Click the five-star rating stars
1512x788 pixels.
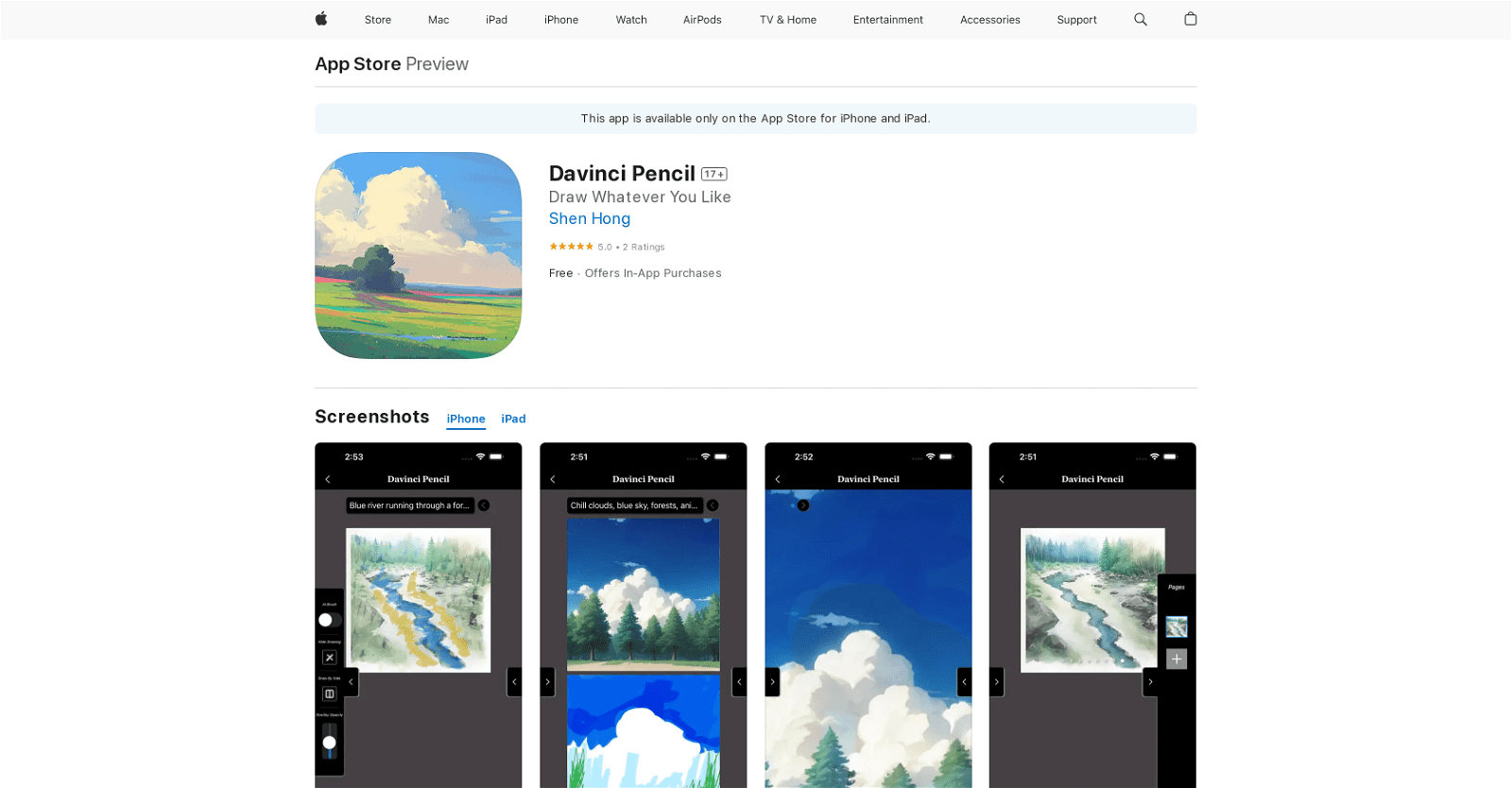571,247
